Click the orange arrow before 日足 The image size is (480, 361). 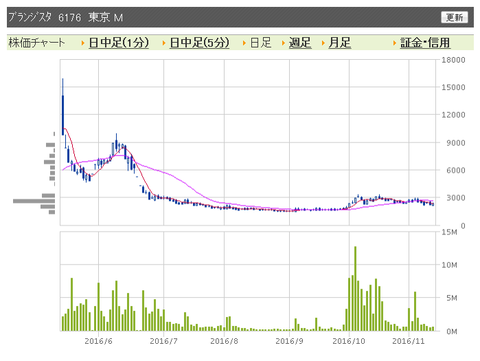coord(244,43)
